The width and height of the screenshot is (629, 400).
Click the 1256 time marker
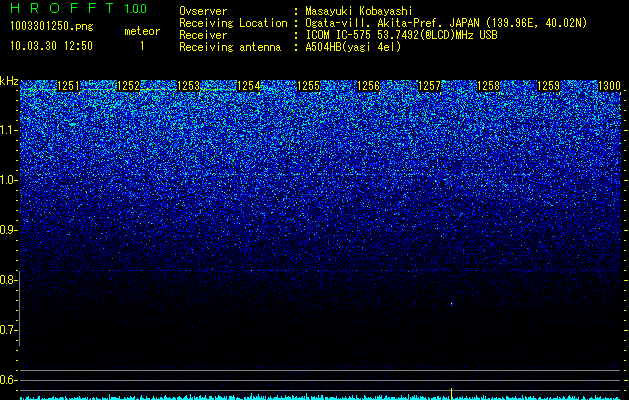[x=368, y=86]
